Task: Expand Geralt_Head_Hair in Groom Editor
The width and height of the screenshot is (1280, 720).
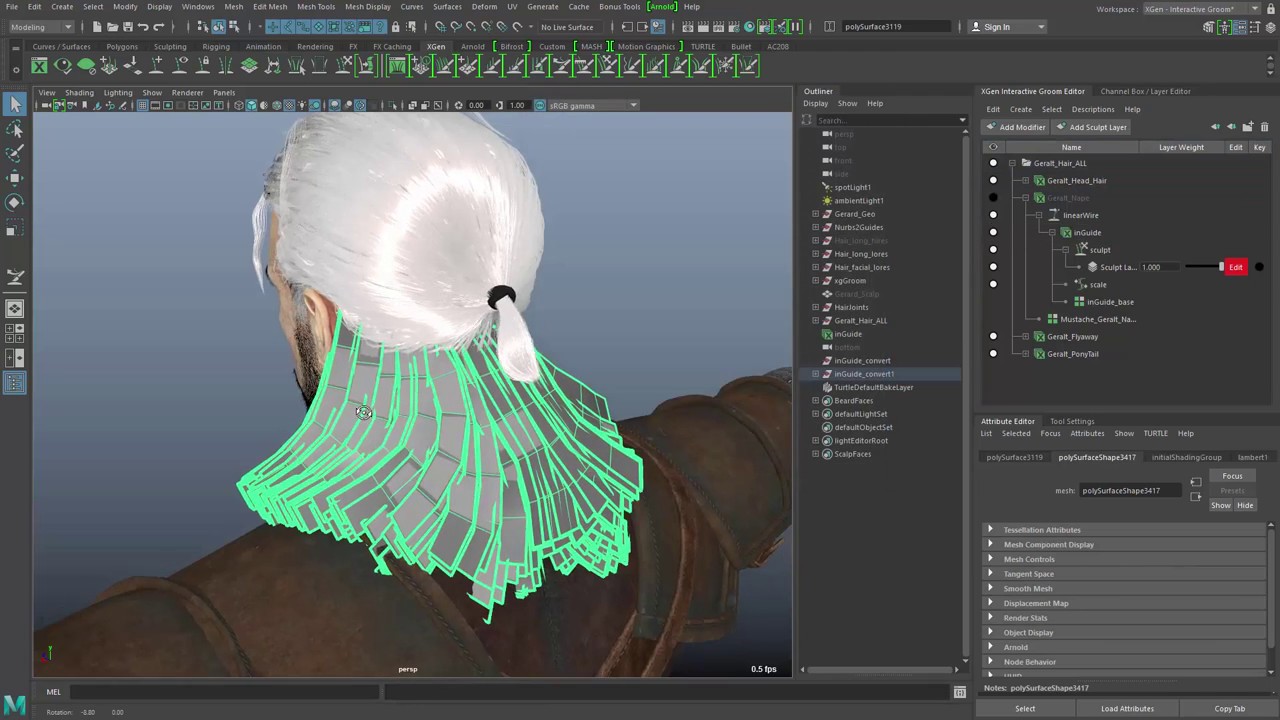Action: coord(1025,181)
